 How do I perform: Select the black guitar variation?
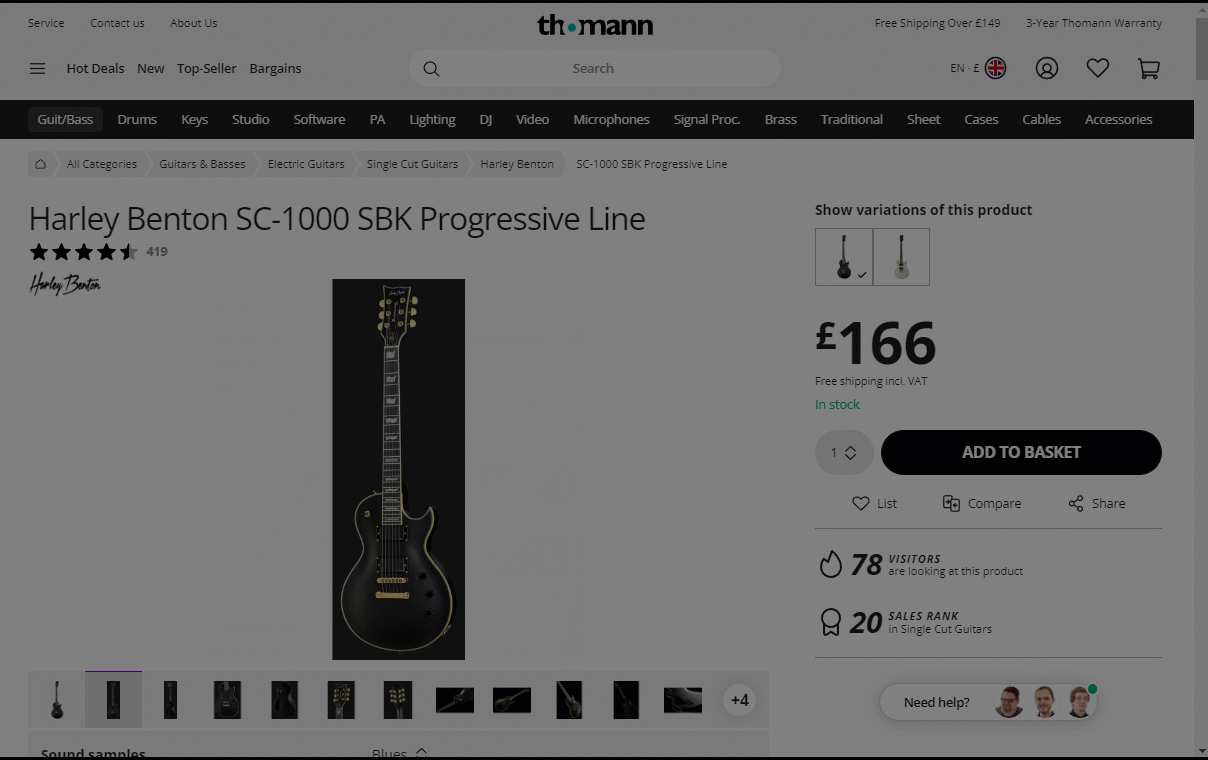(x=844, y=257)
